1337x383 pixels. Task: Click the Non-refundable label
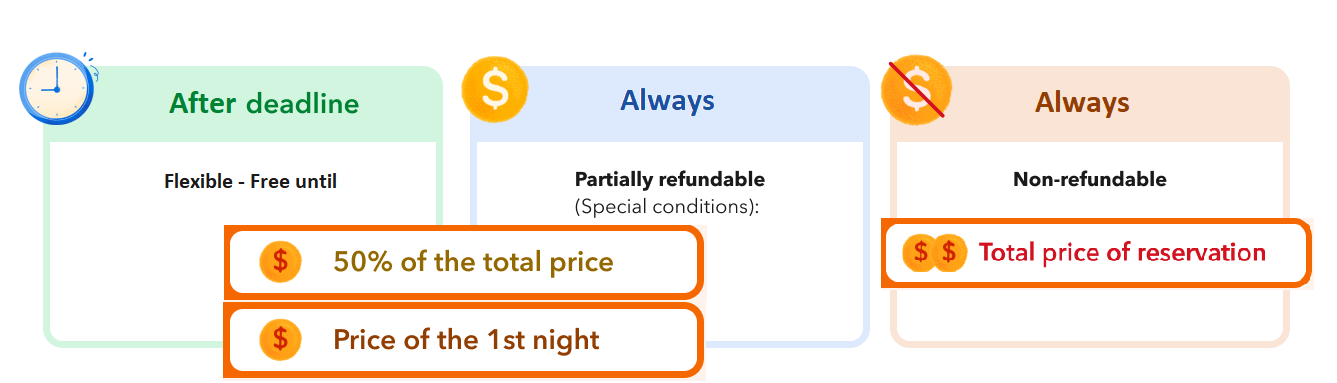pyautogui.click(x=1090, y=180)
